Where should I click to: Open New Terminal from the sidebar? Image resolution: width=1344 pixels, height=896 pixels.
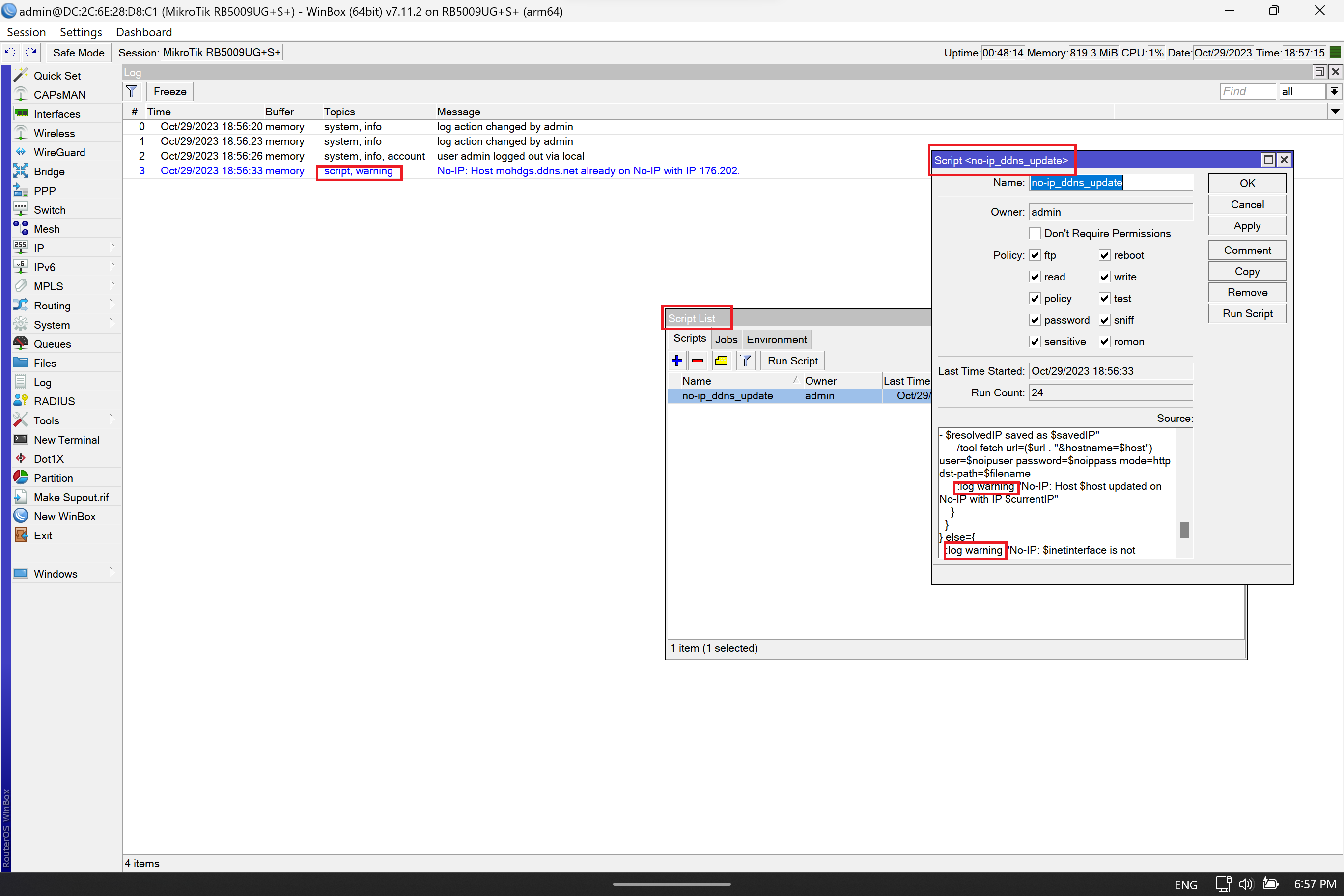point(67,440)
